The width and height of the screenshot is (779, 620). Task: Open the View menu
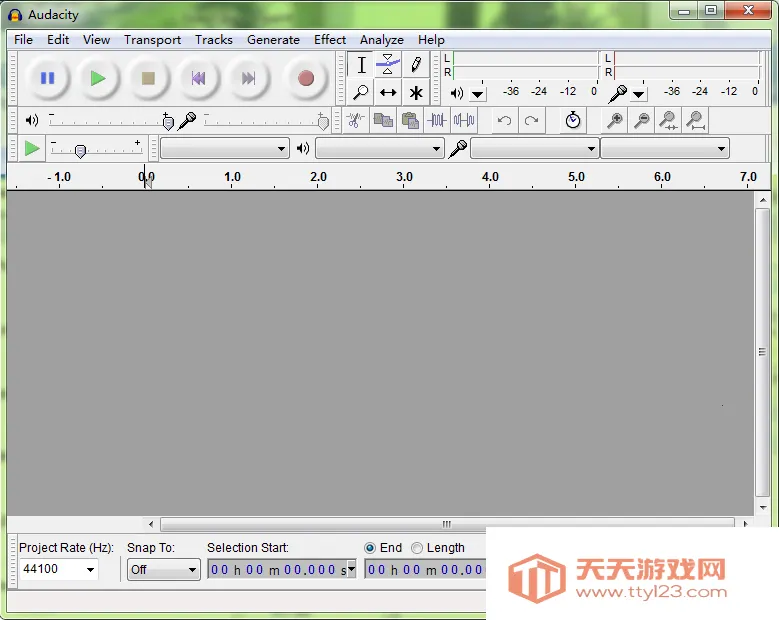coord(96,40)
